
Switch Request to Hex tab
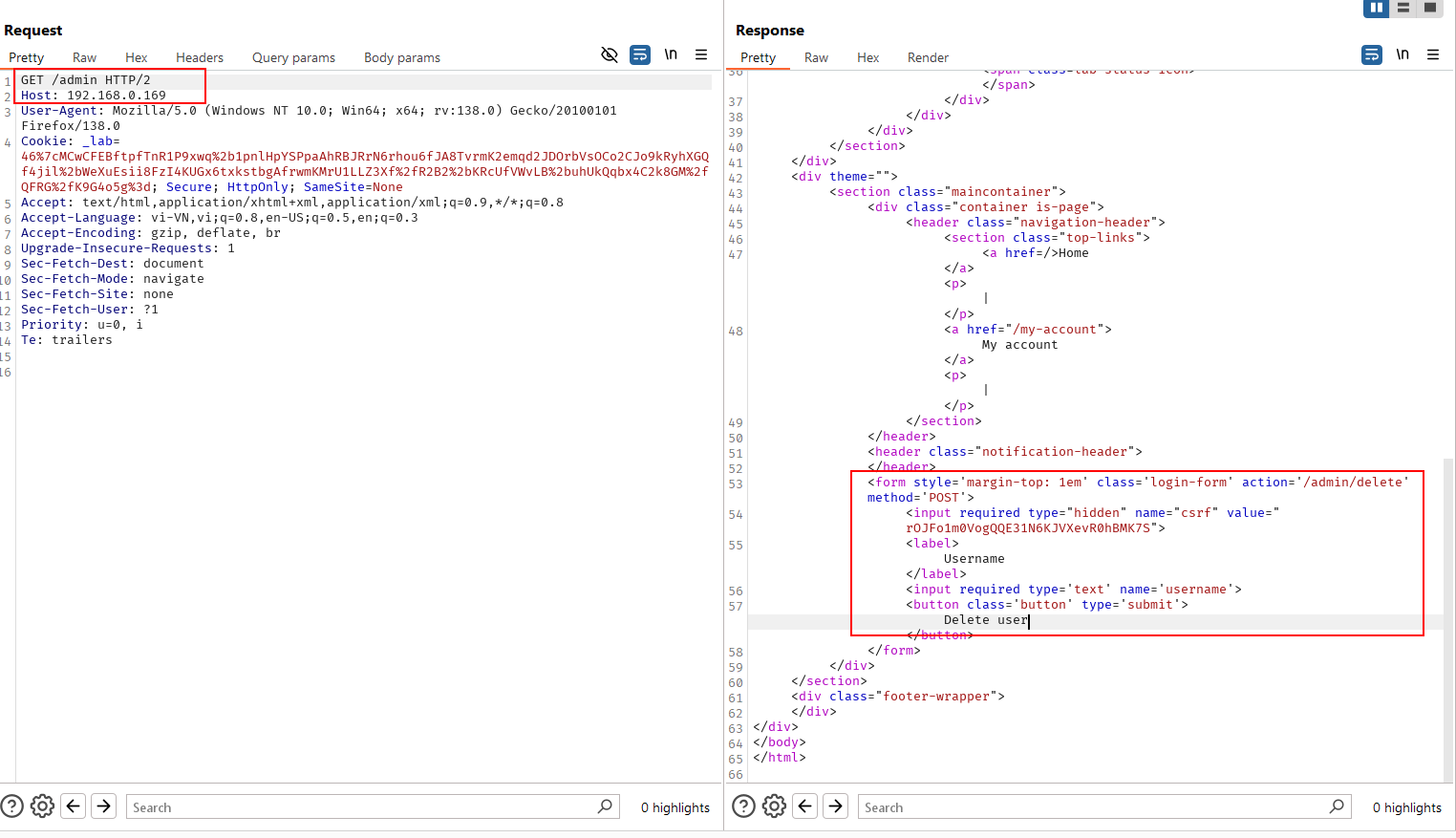pyautogui.click(x=137, y=57)
